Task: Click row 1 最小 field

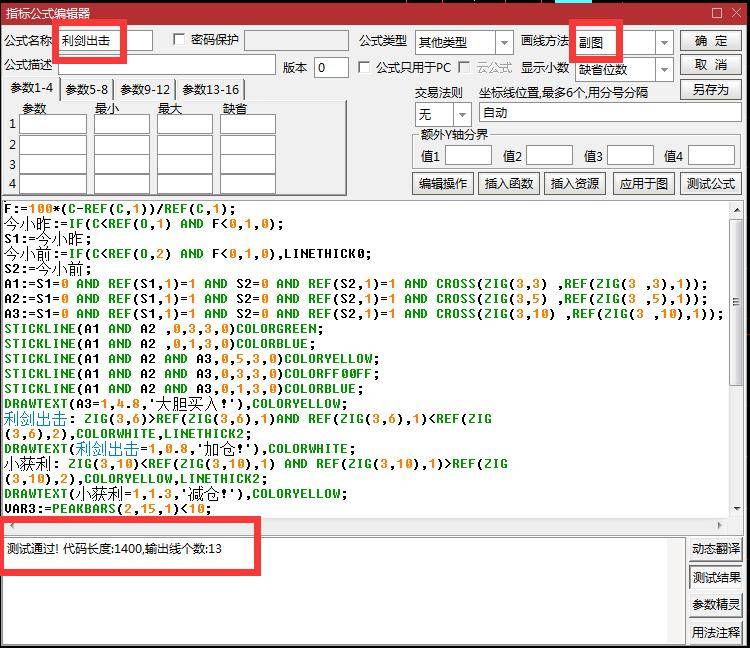Action: (x=121, y=124)
